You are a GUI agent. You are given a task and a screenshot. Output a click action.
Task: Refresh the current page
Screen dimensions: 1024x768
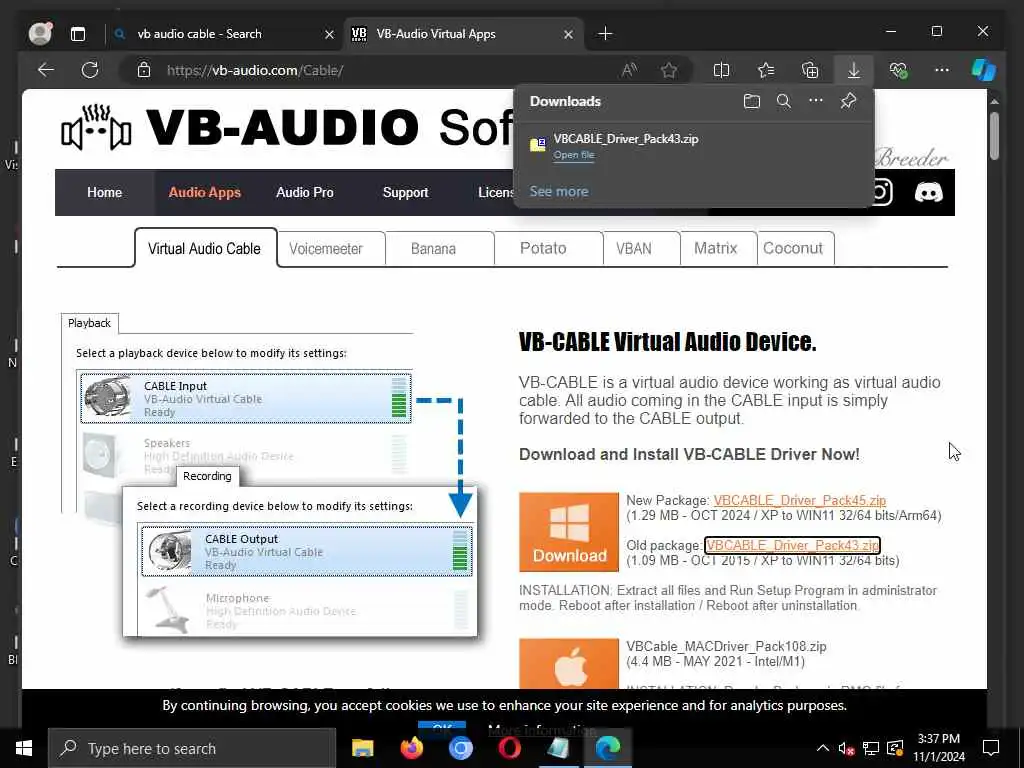90,70
